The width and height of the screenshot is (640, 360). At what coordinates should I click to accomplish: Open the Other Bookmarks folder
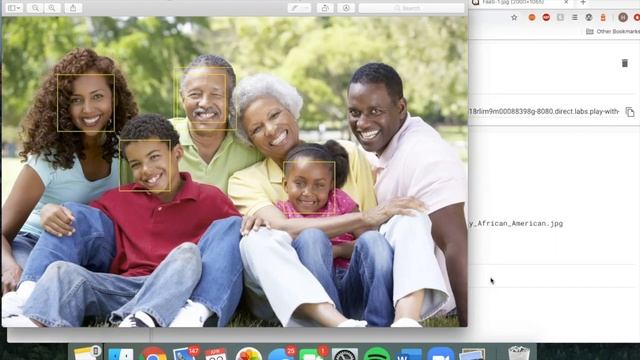click(x=613, y=31)
